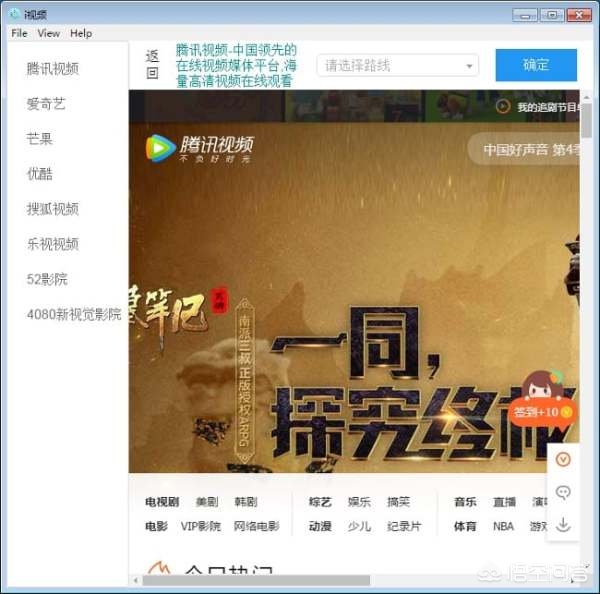Viewport: 600px width, 594px height.
Task: Select 4080新视觉影院 in the sidebar
Action: tap(74, 314)
